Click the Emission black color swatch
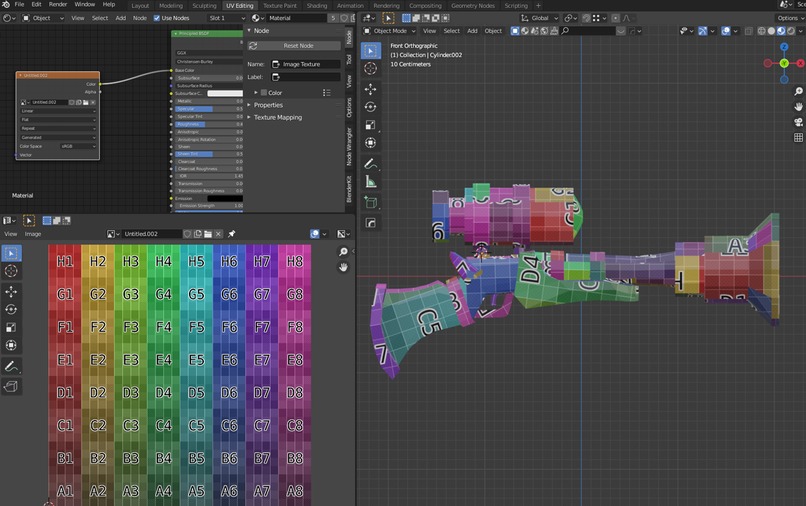 225,198
